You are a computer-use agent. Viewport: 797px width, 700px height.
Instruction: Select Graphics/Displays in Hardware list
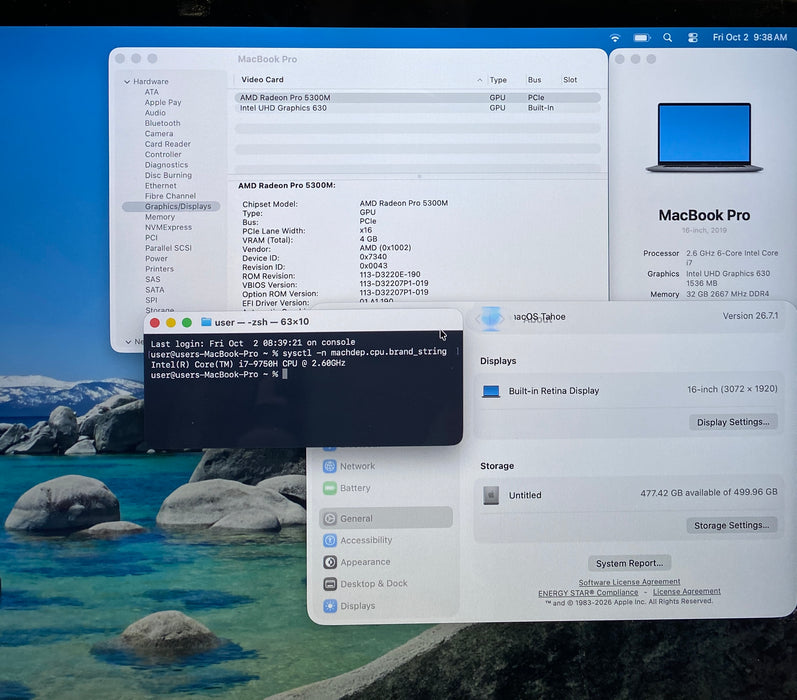coord(171,206)
